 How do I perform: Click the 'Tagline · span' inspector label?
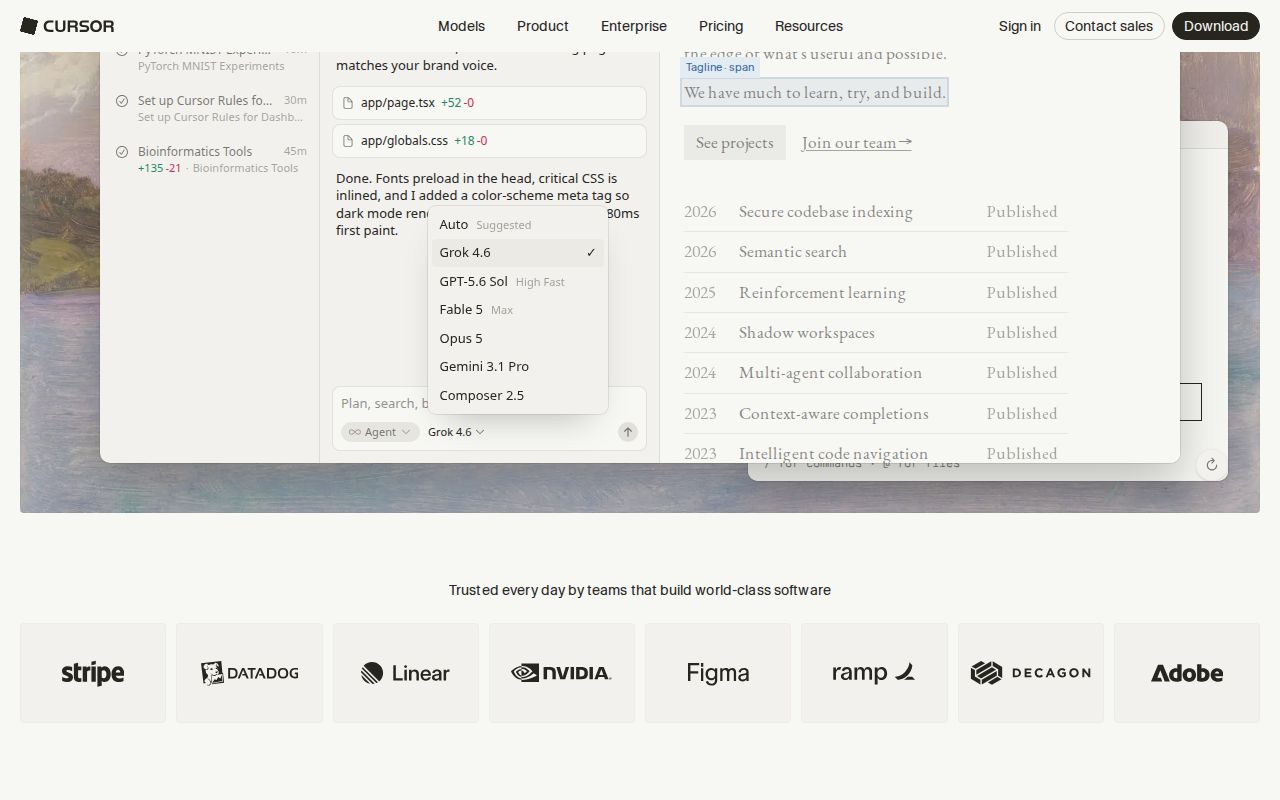tap(720, 67)
